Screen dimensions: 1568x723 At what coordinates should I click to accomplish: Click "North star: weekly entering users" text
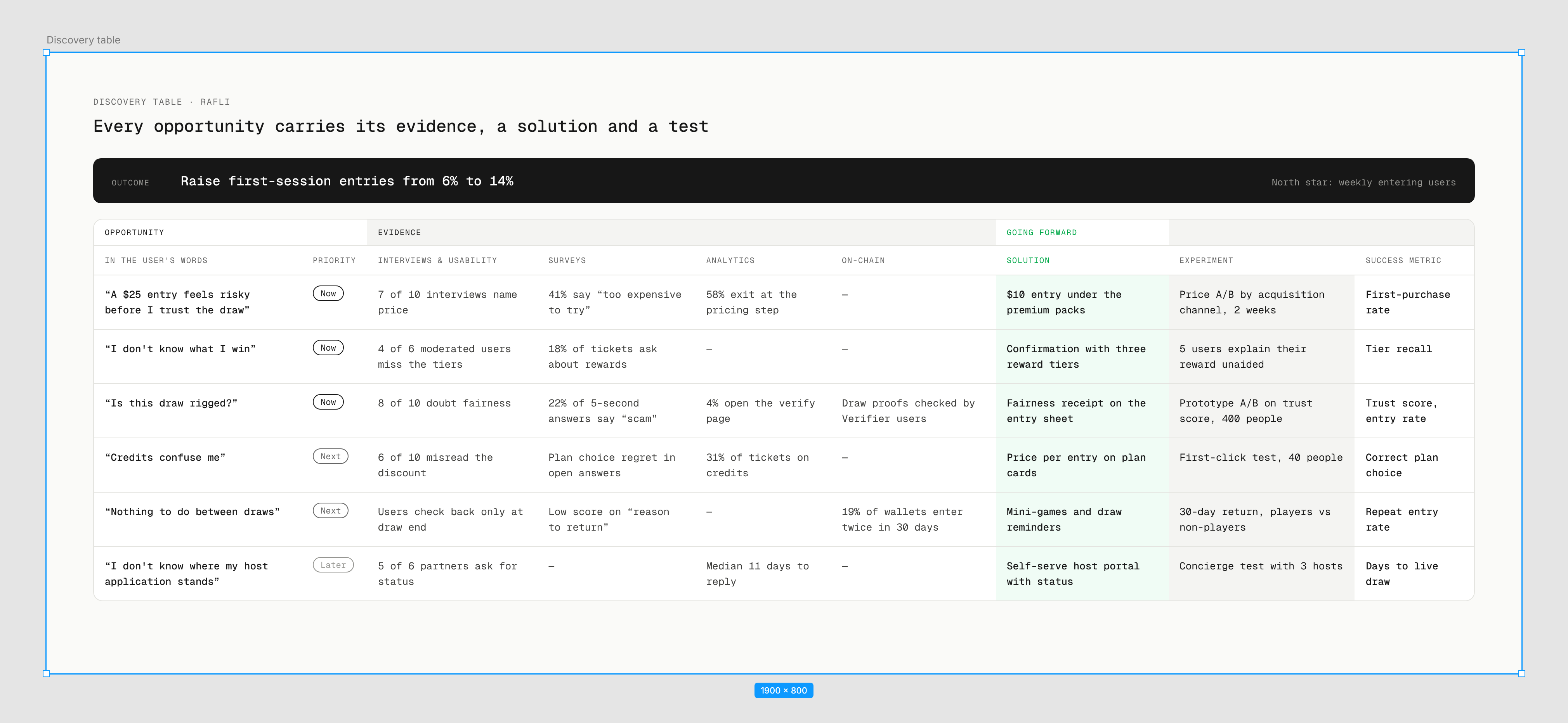click(1363, 182)
